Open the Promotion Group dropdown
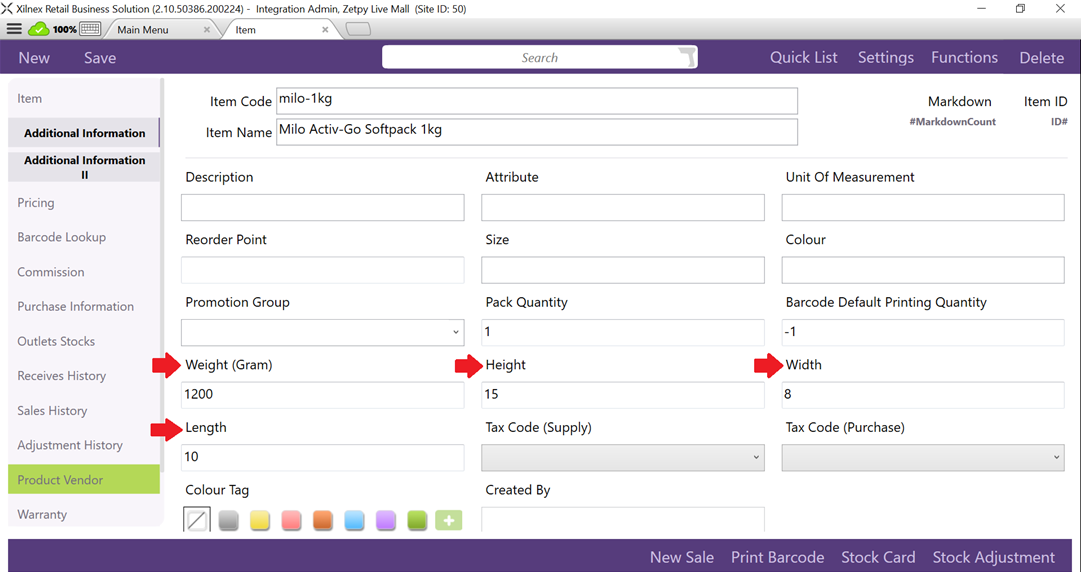The width and height of the screenshot is (1081, 572). click(x=323, y=332)
